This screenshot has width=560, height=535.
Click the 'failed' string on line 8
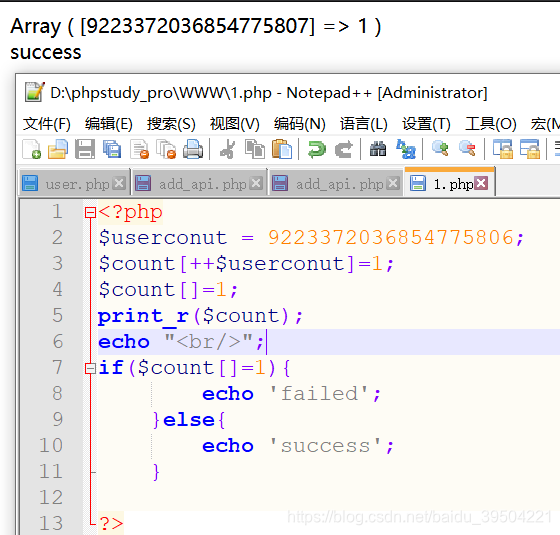pyautogui.click(x=319, y=394)
